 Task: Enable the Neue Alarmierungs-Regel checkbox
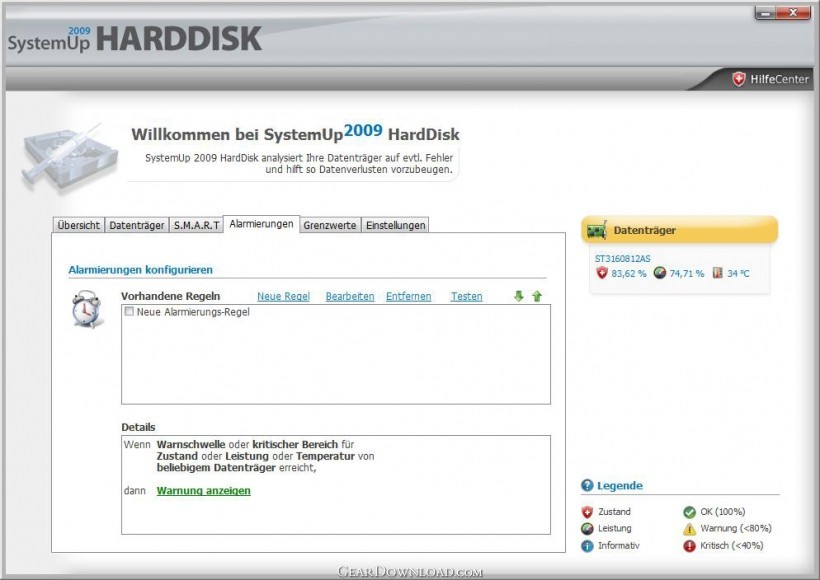click(x=129, y=311)
